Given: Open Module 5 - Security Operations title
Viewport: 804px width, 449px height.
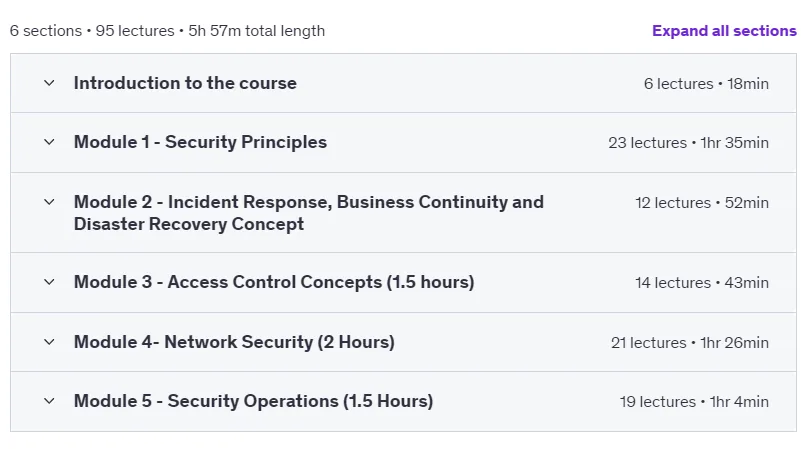Looking at the screenshot, I should click(x=253, y=401).
